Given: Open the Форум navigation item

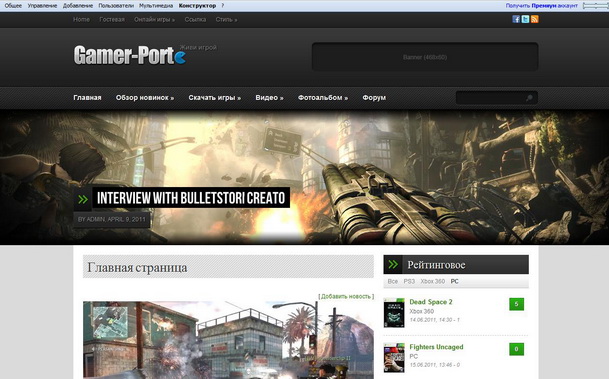Looking at the screenshot, I should (374, 97).
